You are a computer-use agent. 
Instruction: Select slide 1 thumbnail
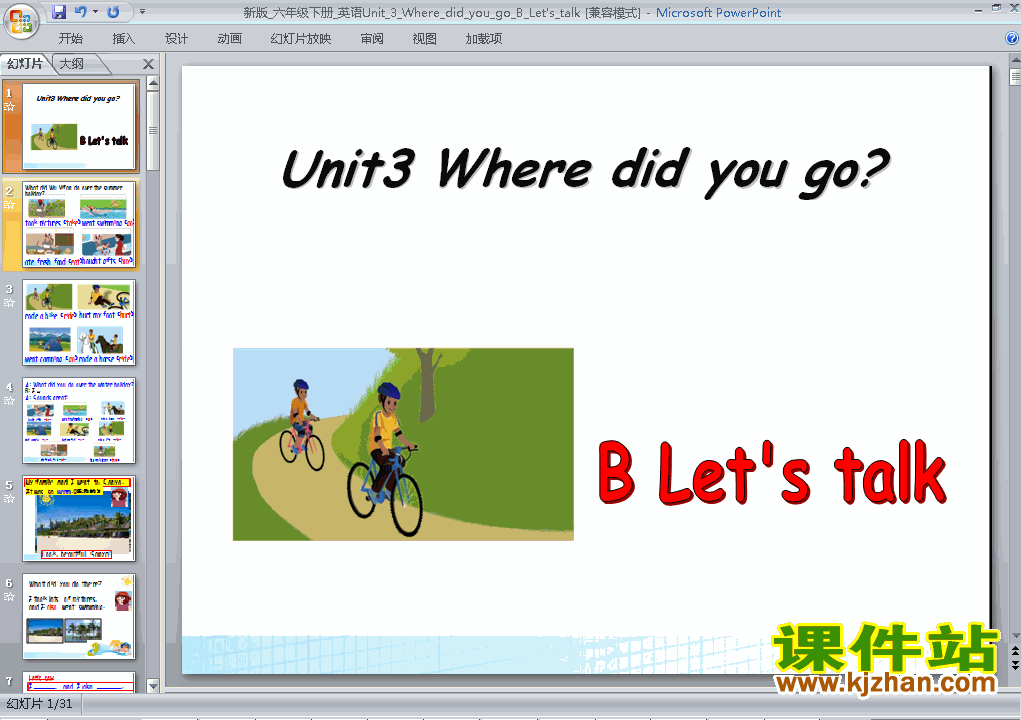79,126
